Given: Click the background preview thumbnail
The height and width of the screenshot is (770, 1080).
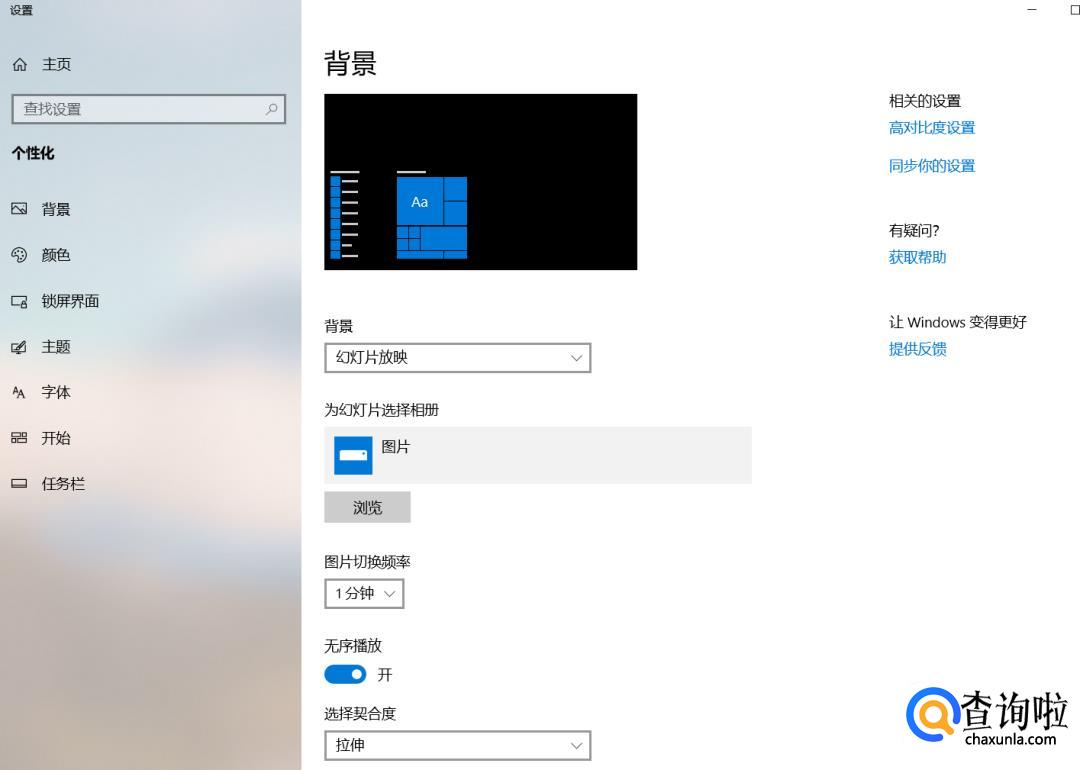Looking at the screenshot, I should (481, 182).
